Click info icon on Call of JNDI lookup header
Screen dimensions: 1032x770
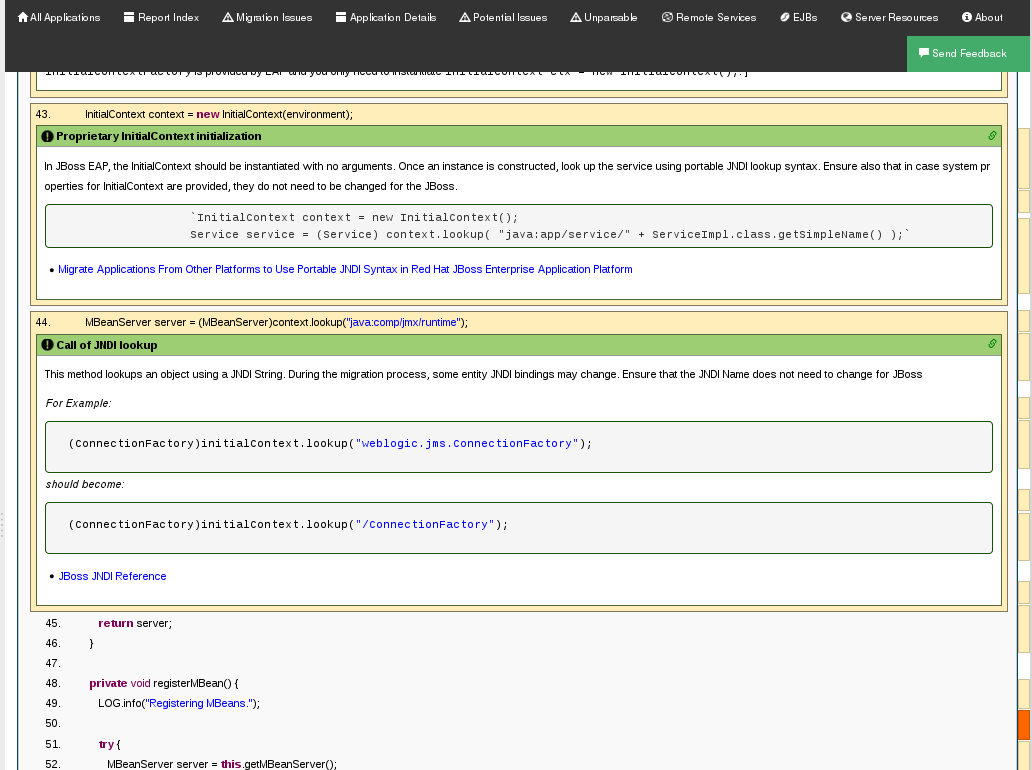(x=48, y=345)
